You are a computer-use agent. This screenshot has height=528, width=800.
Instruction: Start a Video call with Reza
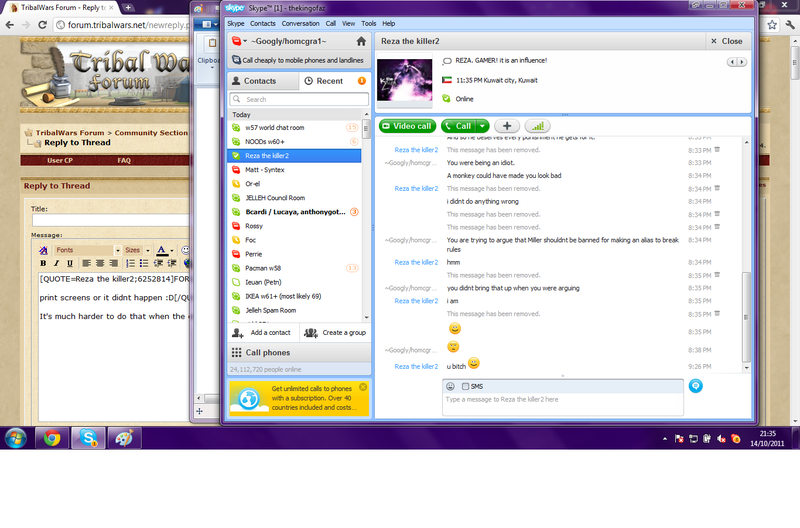click(x=407, y=126)
